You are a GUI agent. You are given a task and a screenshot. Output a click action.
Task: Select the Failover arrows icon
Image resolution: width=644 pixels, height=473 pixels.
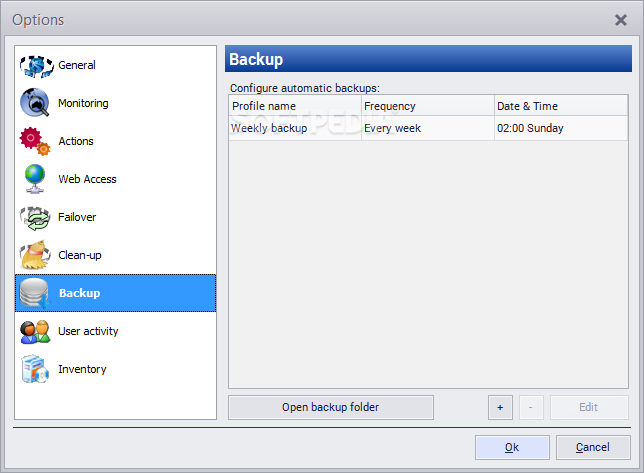click(35, 218)
